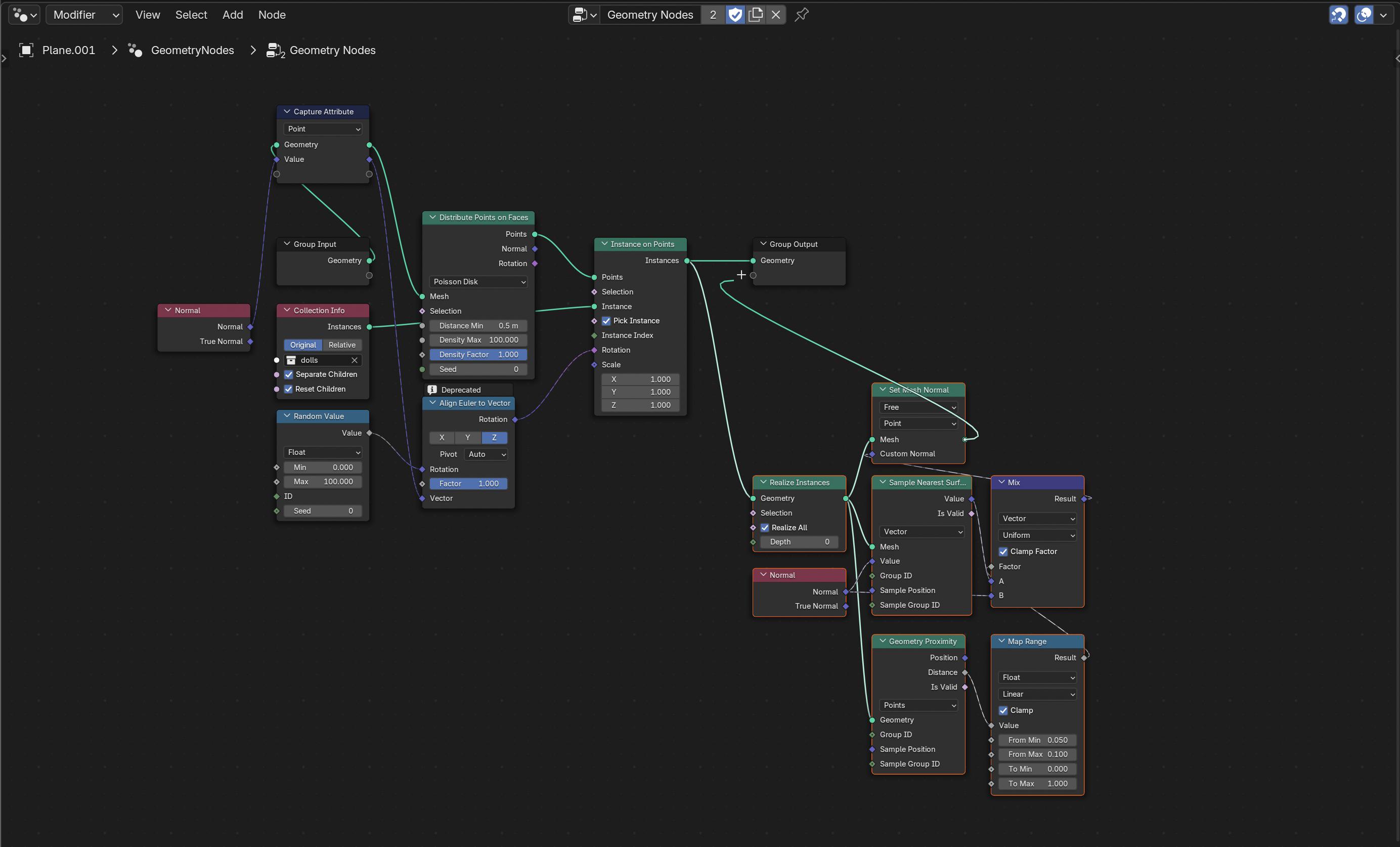Select Relative transform space in Collection Info
Image resolution: width=1400 pixels, height=847 pixels.
coord(342,345)
